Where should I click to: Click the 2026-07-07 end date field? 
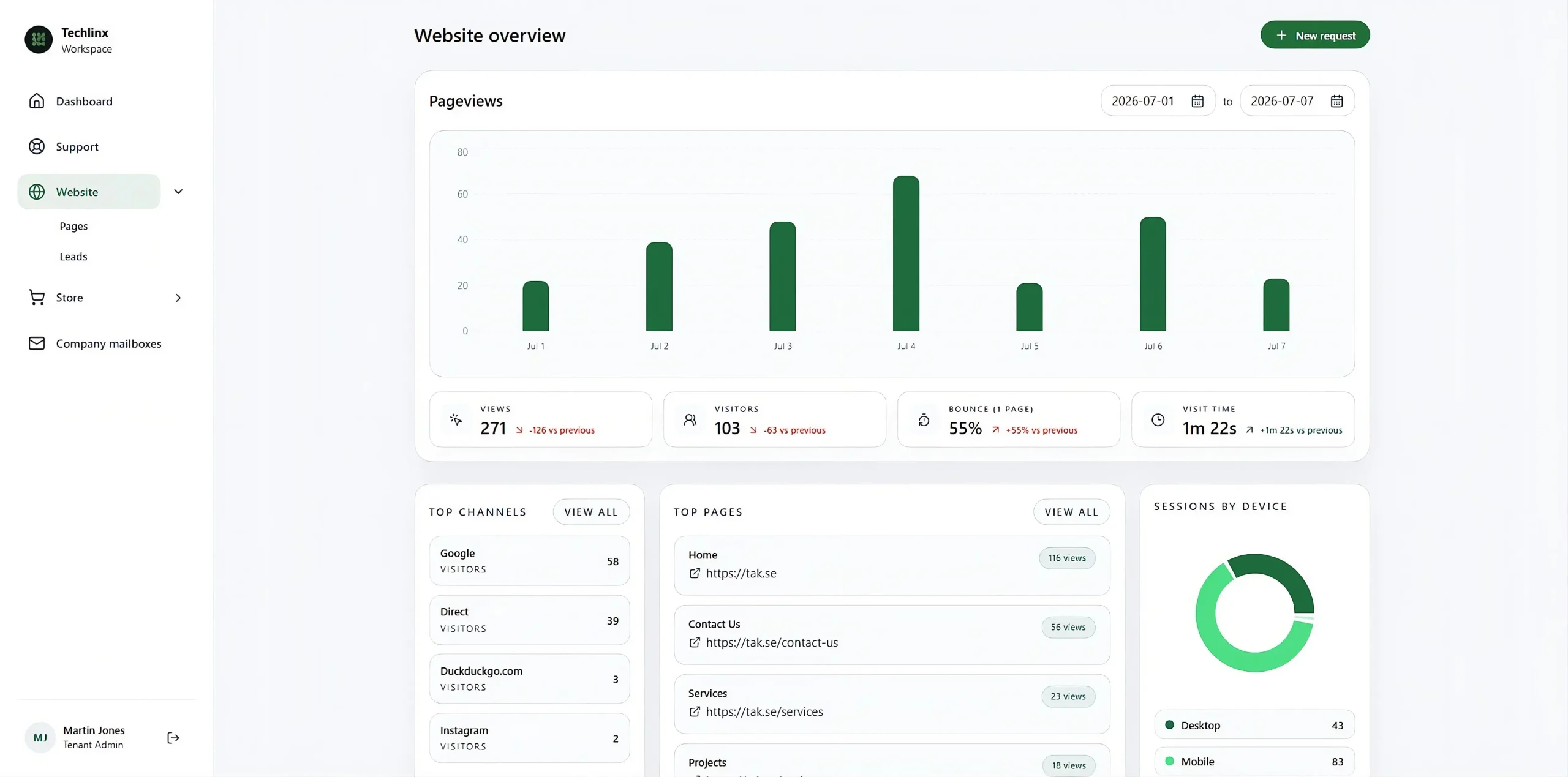coord(1297,101)
